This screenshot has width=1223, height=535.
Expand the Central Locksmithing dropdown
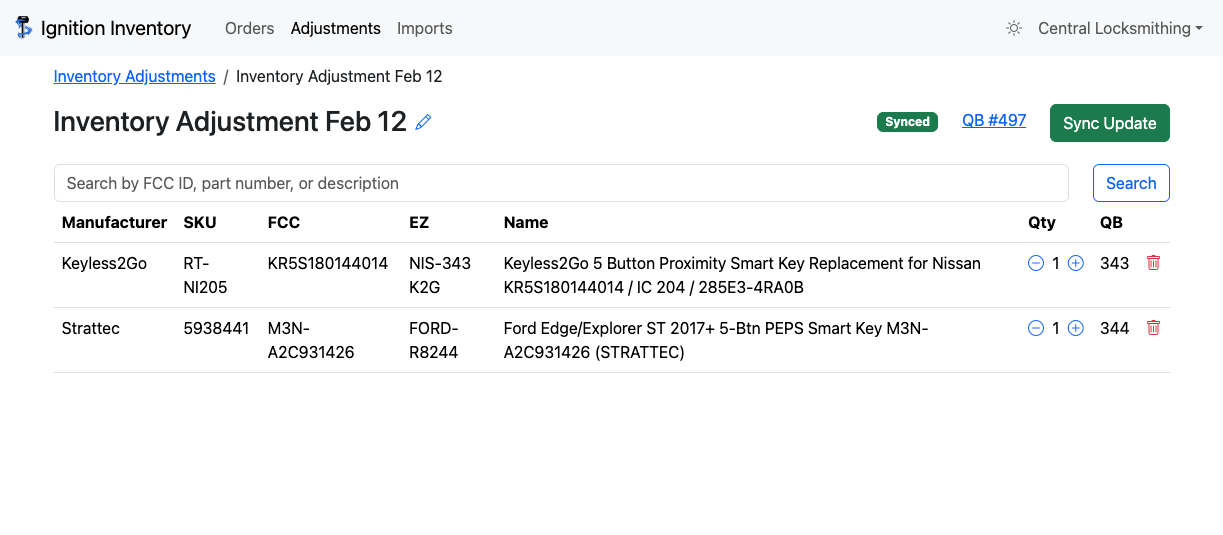pos(1120,28)
